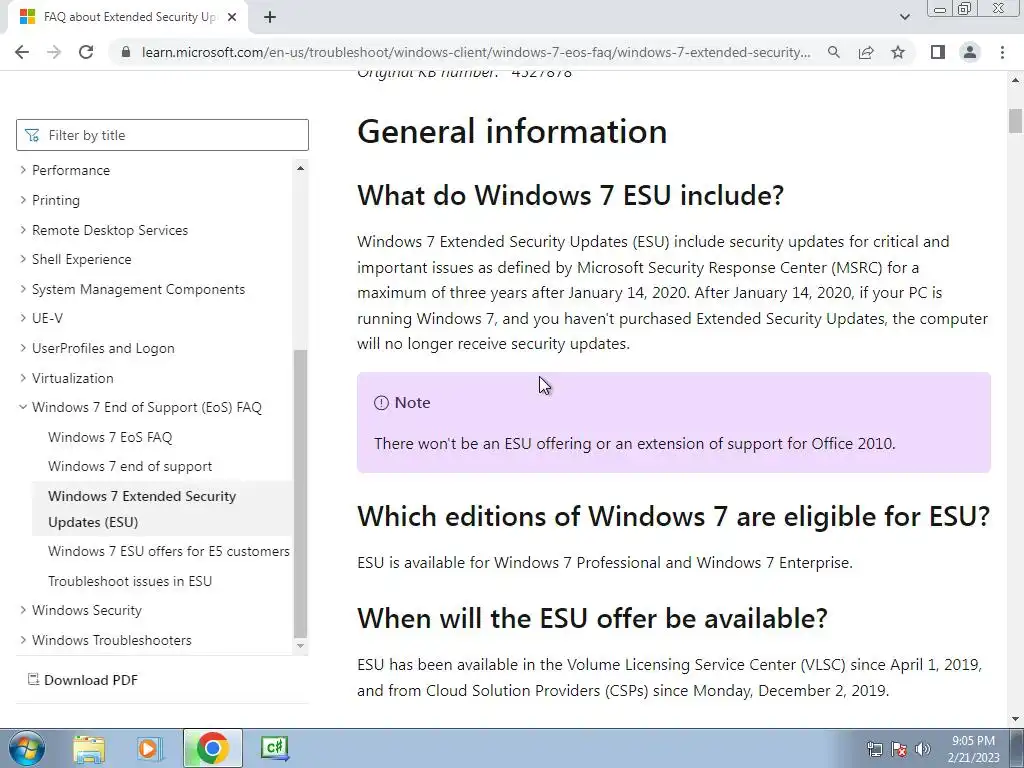Click heading When will the ESU offer be available?
The width and height of the screenshot is (1024, 768).
pos(592,618)
